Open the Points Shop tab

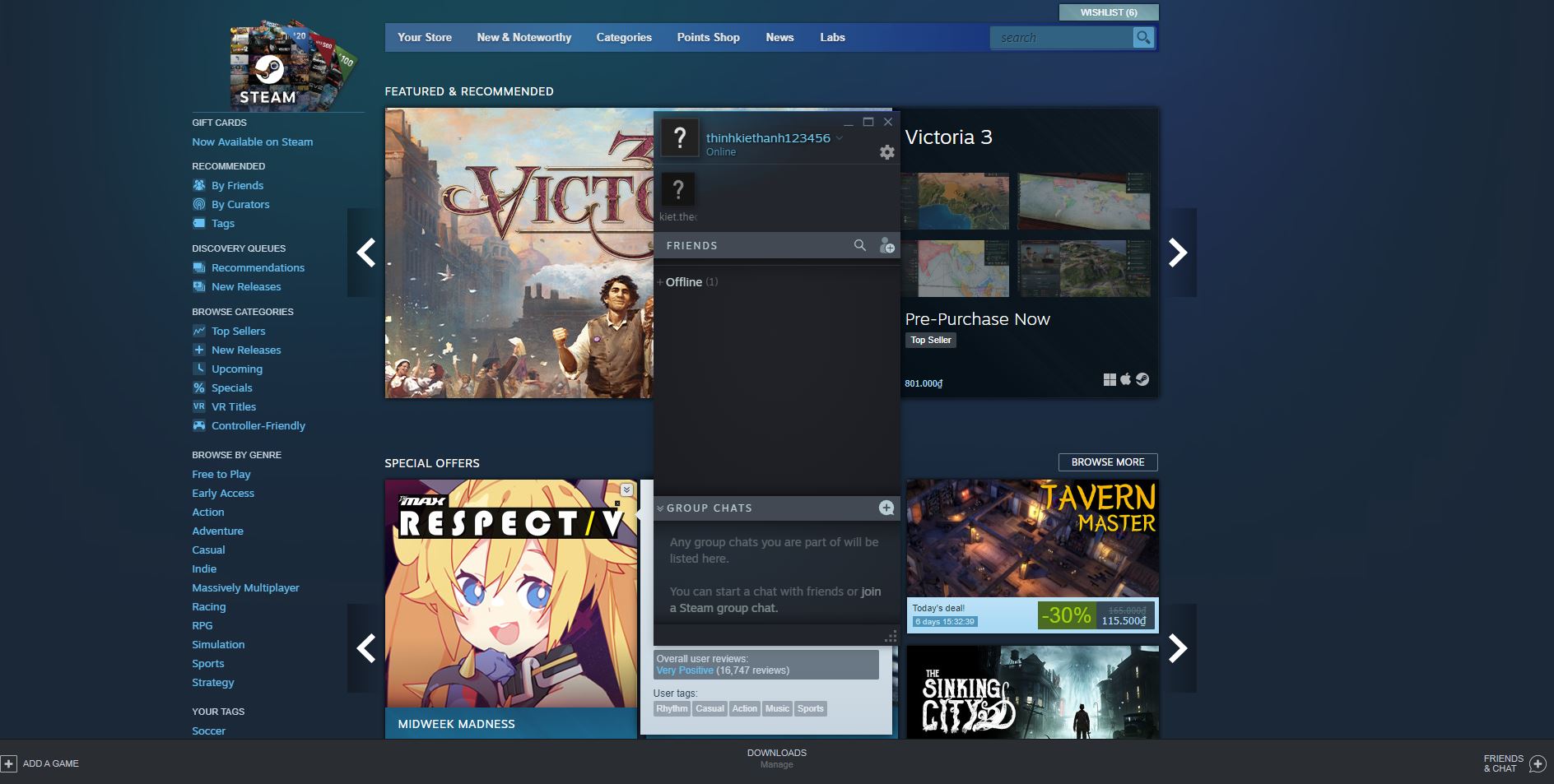tap(708, 38)
